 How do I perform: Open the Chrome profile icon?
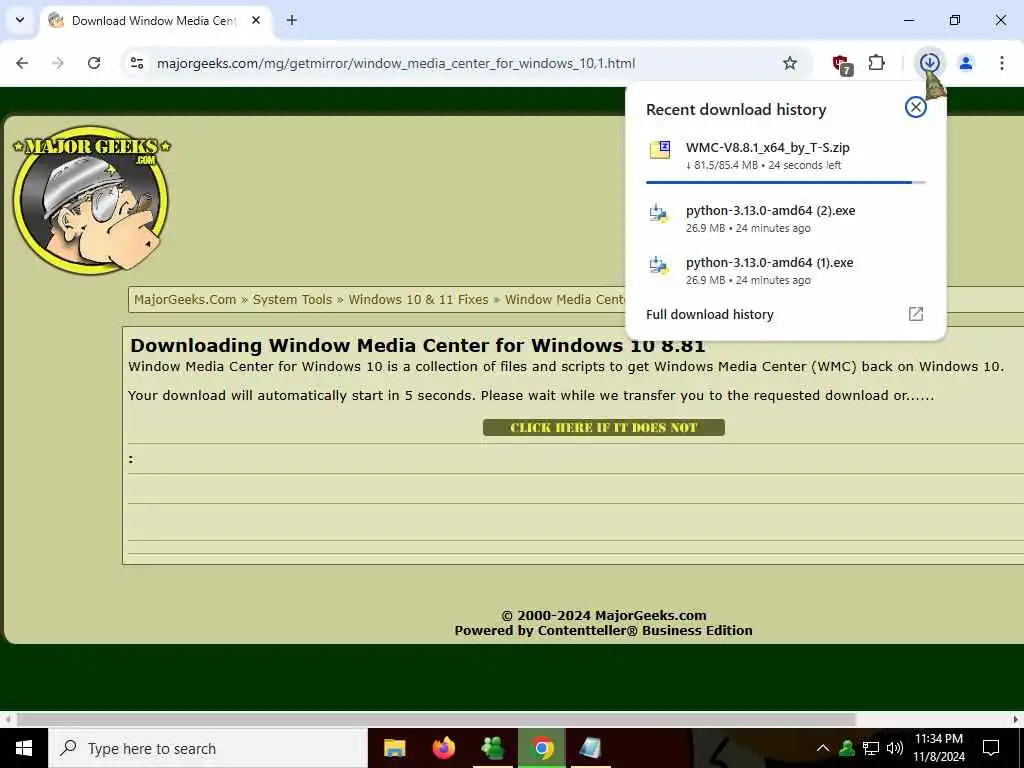coord(966,63)
